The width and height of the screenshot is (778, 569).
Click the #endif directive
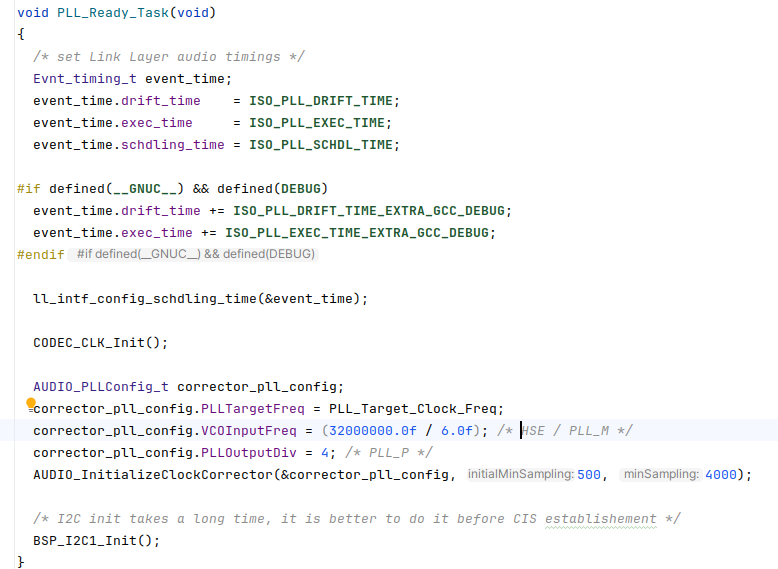pyautogui.click(x=41, y=254)
